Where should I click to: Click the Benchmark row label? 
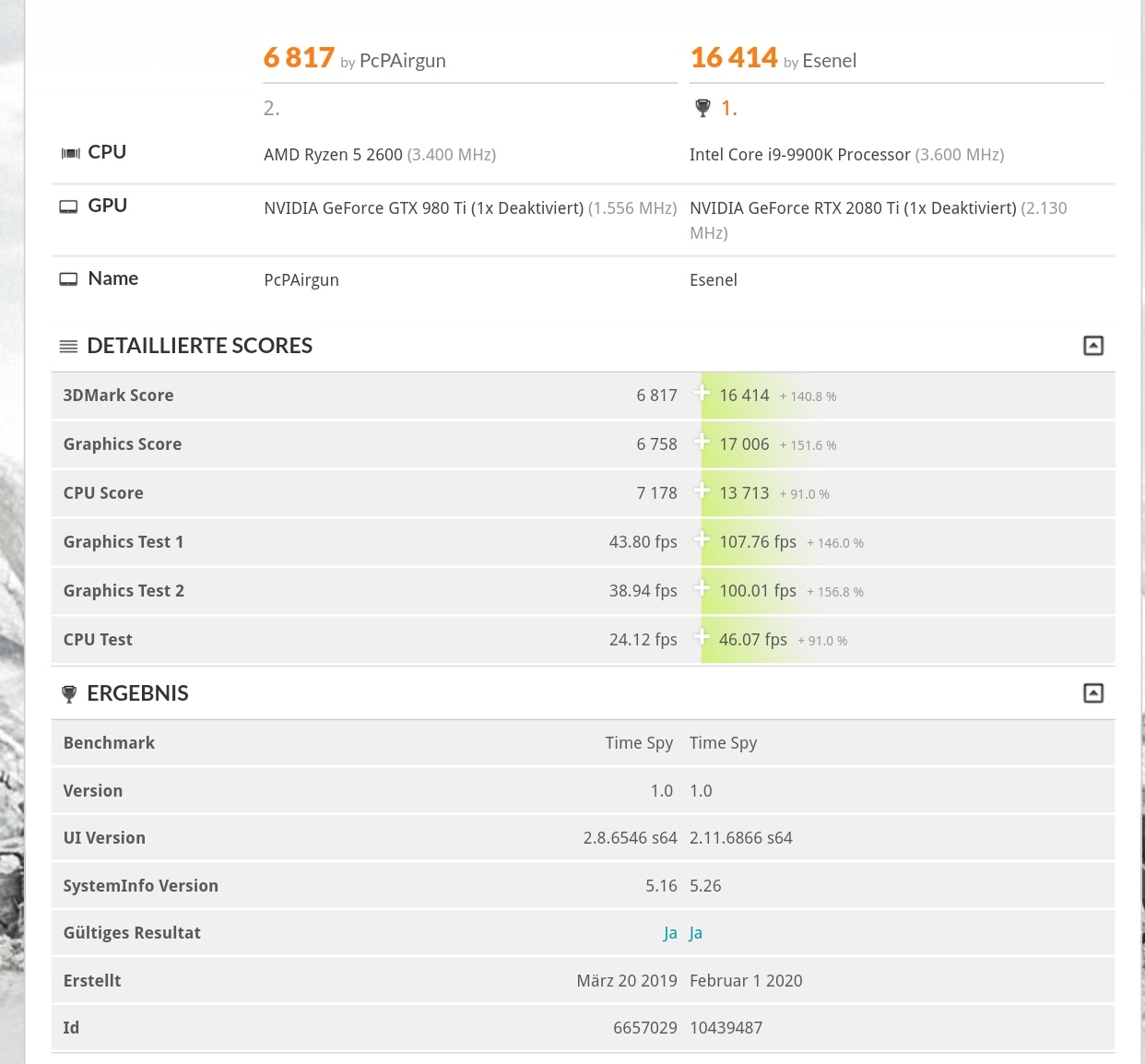tap(109, 743)
